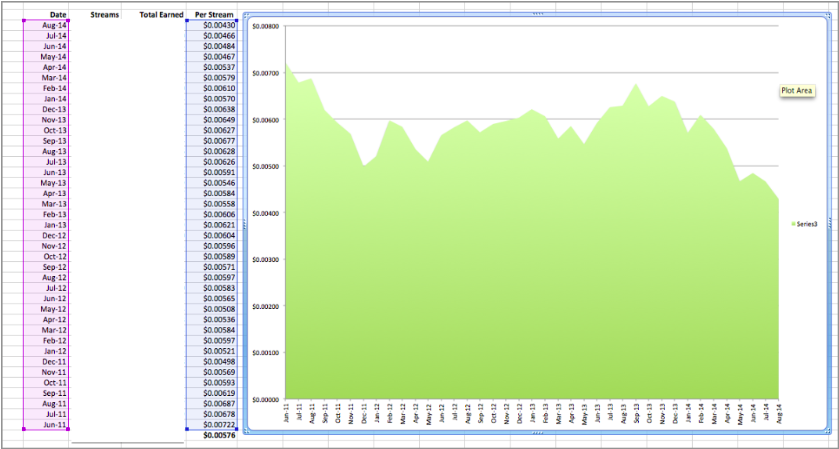839x449 pixels.
Task: Click the chart's bottom-center resize handle
Action: [537, 434]
